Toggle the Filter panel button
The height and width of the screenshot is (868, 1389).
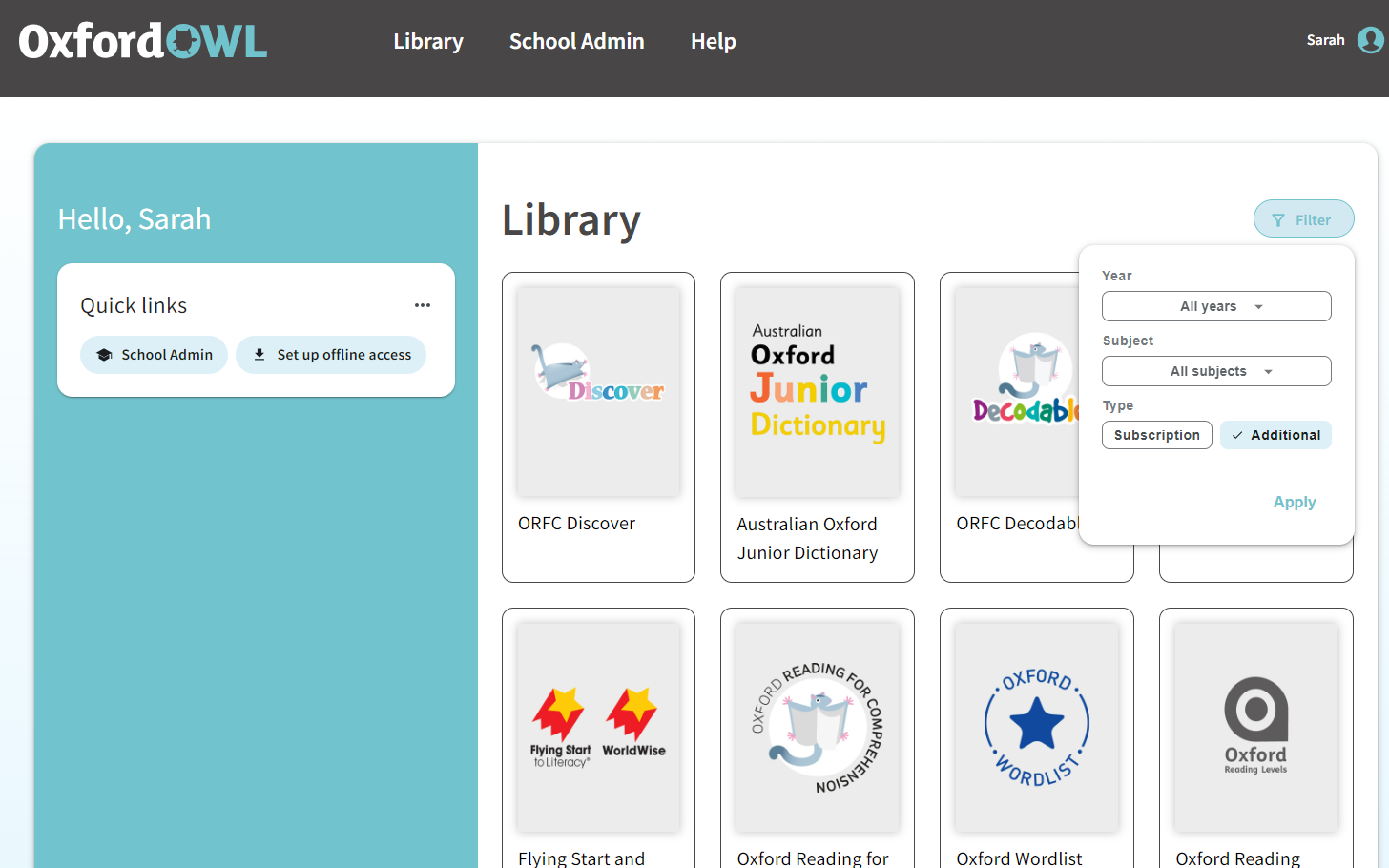click(x=1303, y=218)
